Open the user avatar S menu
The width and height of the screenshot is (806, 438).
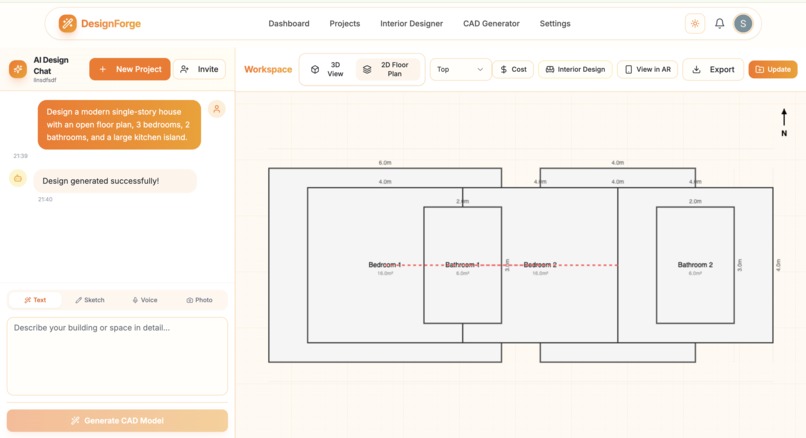pyautogui.click(x=743, y=24)
